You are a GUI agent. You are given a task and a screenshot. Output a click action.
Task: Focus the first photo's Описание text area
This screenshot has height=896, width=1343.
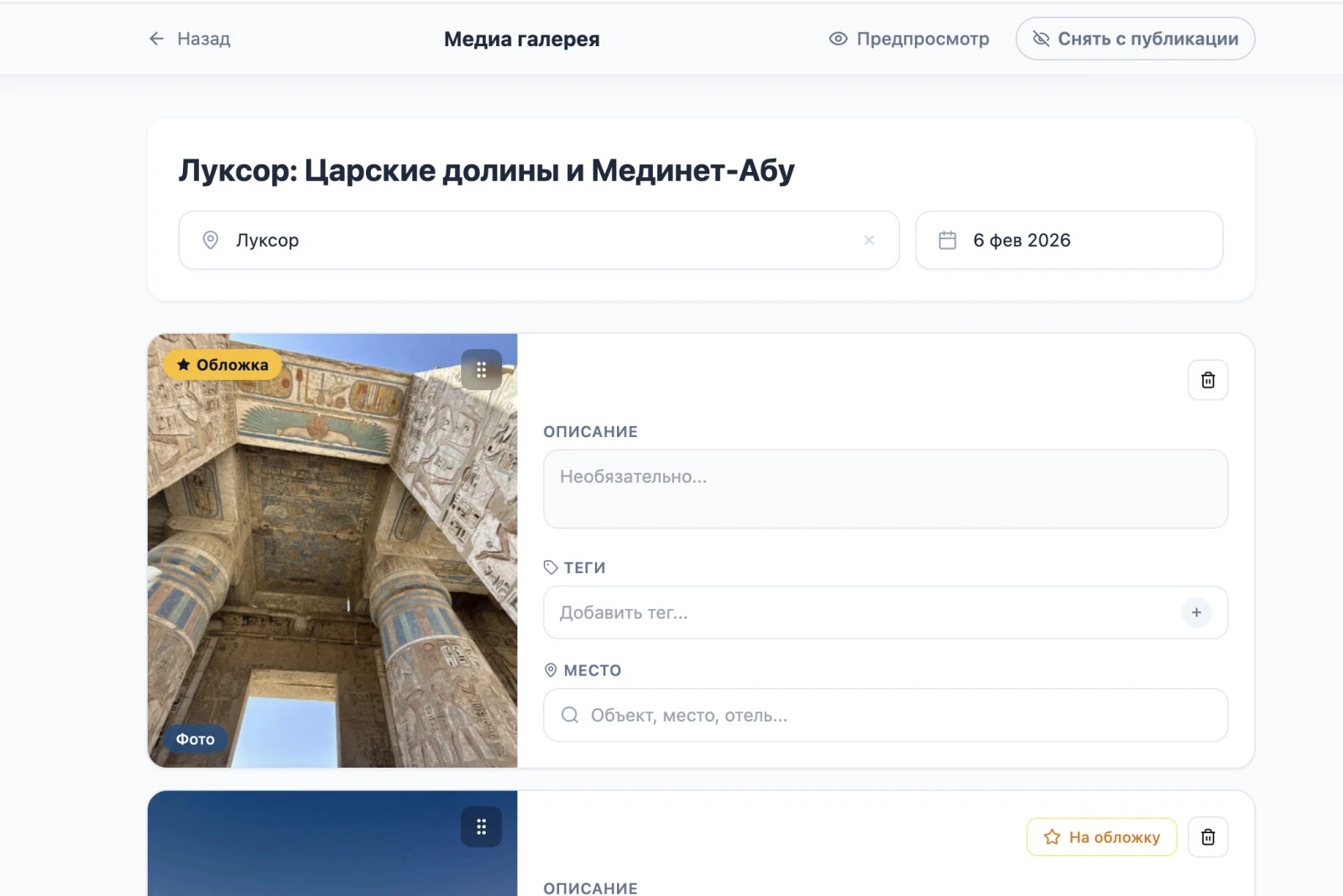[x=886, y=489]
